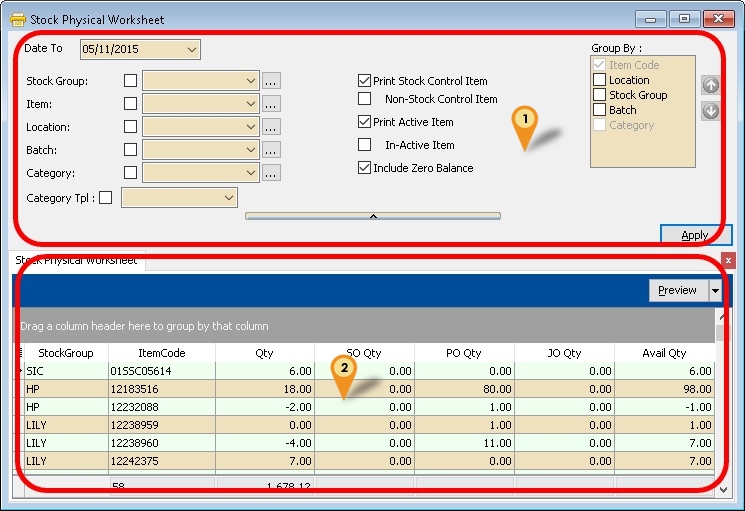Image resolution: width=745 pixels, height=511 pixels.
Task: Click the move down arrow icon
Action: tap(710, 111)
